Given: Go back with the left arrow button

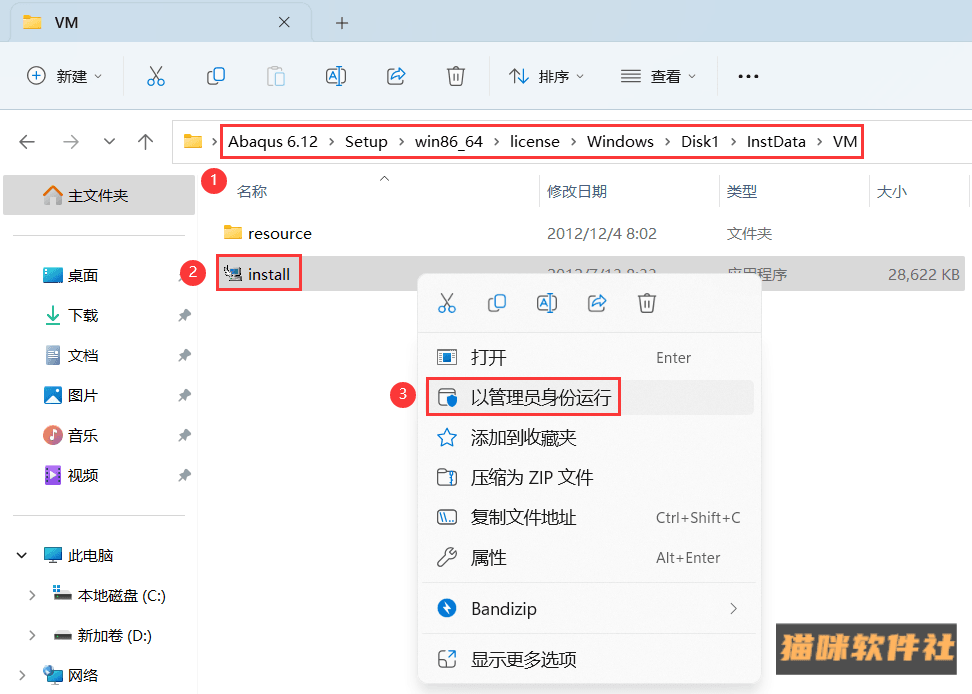Looking at the screenshot, I should (27, 142).
